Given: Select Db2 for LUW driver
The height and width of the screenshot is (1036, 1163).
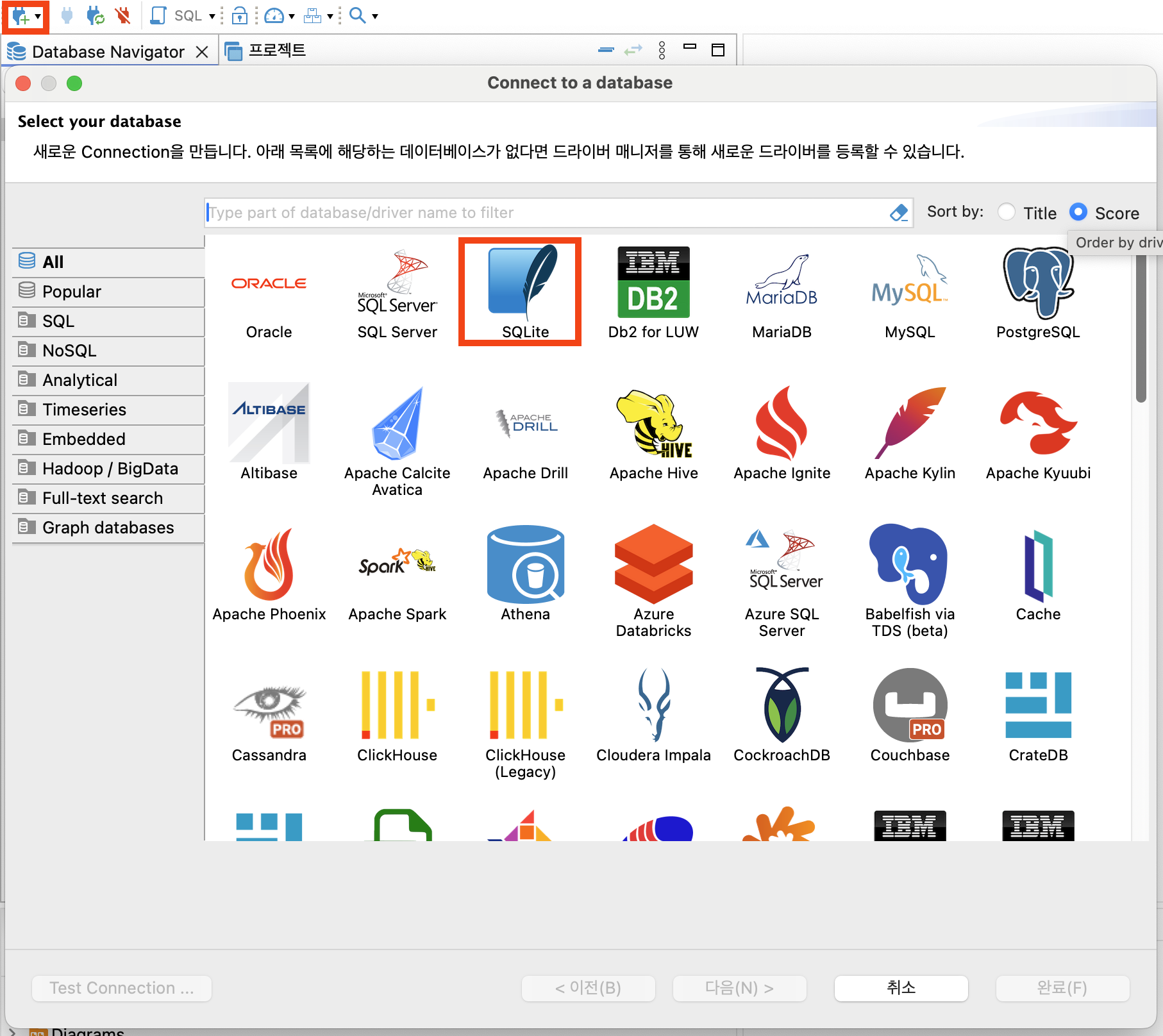Looking at the screenshot, I should pos(653,292).
